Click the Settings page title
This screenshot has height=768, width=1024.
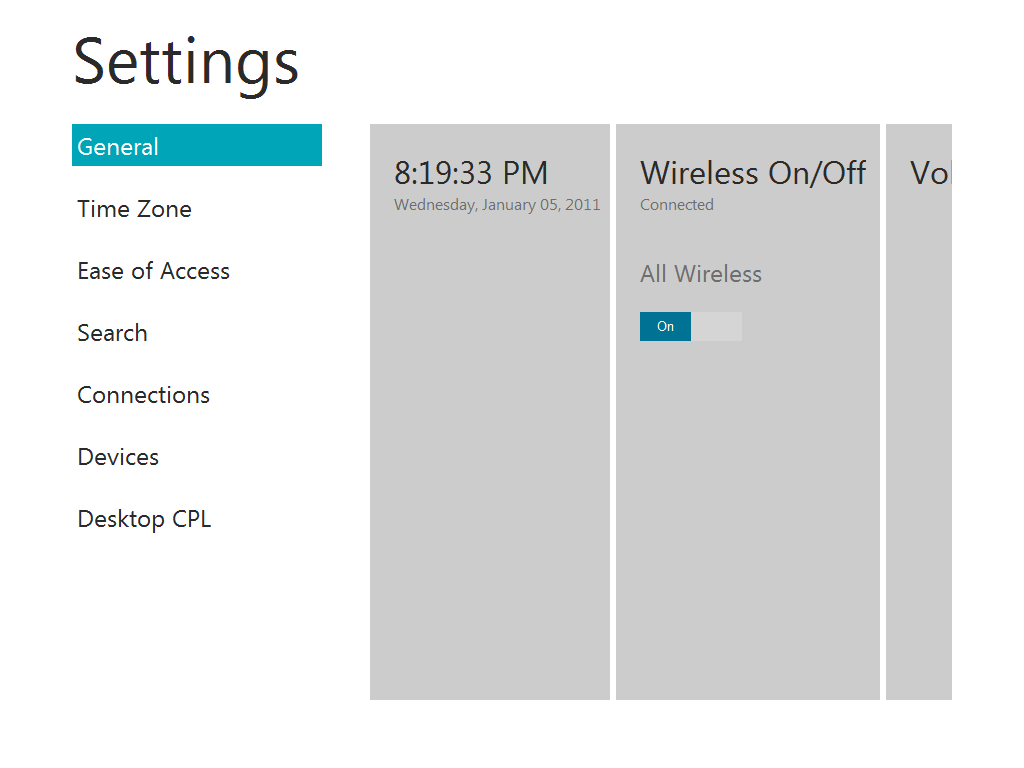coord(186,62)
